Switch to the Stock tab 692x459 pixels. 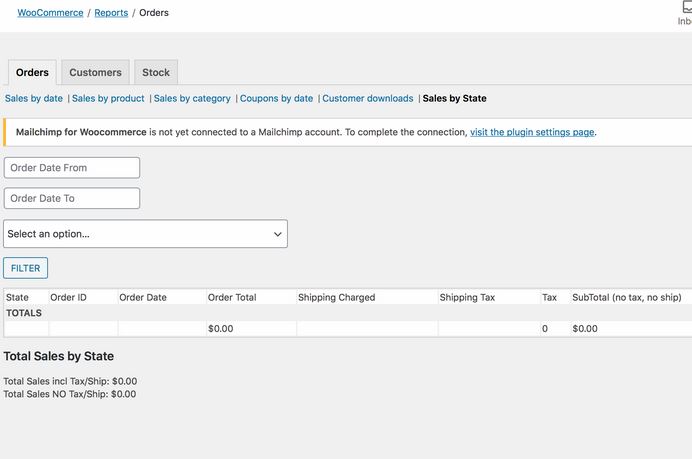pyautogui.click(x=156, y=72)
